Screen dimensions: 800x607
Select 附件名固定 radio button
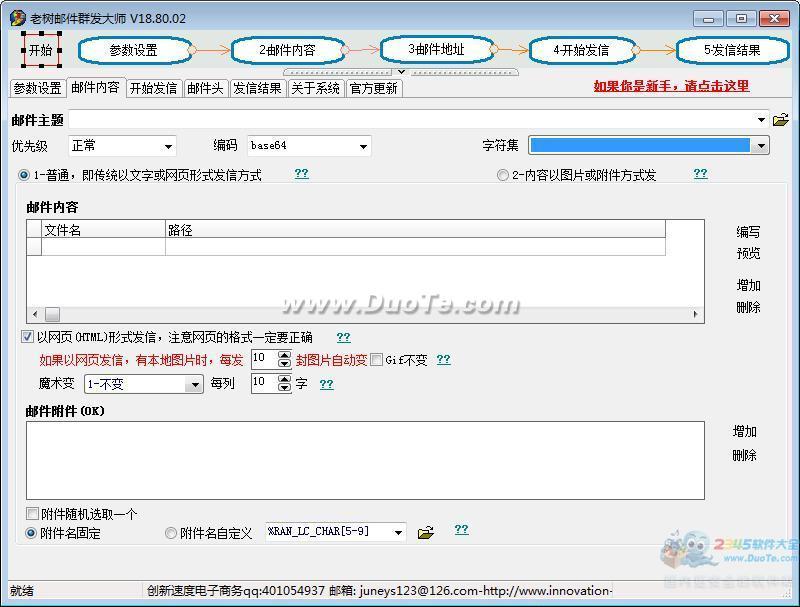point(31,533)
